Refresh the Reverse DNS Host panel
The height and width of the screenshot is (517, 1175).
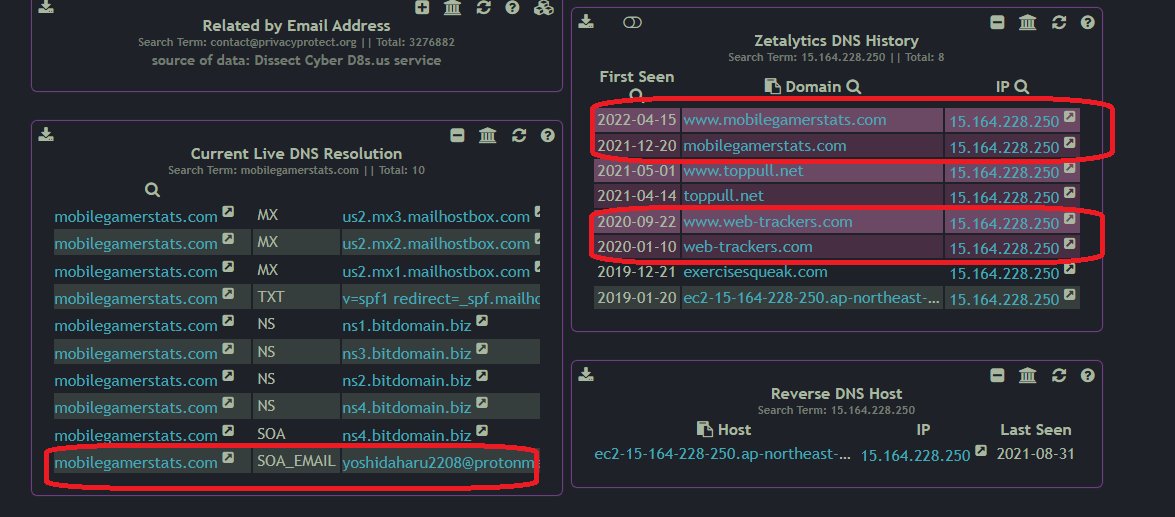tap(1059, 375)
